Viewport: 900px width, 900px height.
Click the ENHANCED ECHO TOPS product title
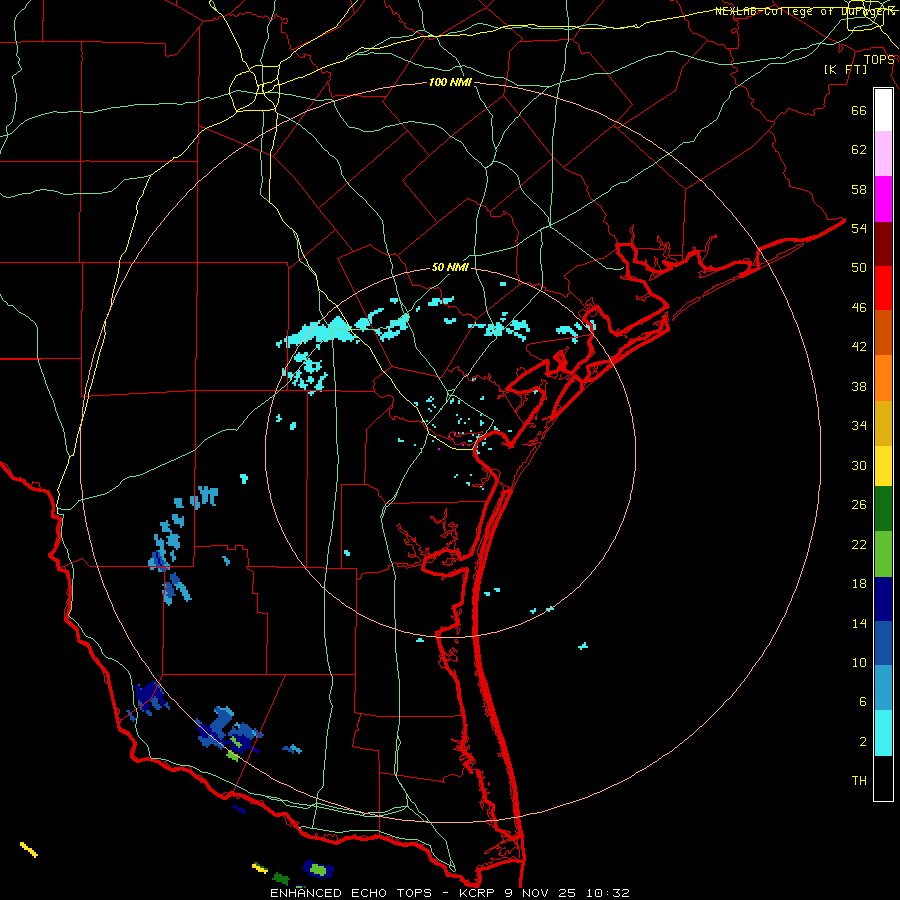(351, 893)
